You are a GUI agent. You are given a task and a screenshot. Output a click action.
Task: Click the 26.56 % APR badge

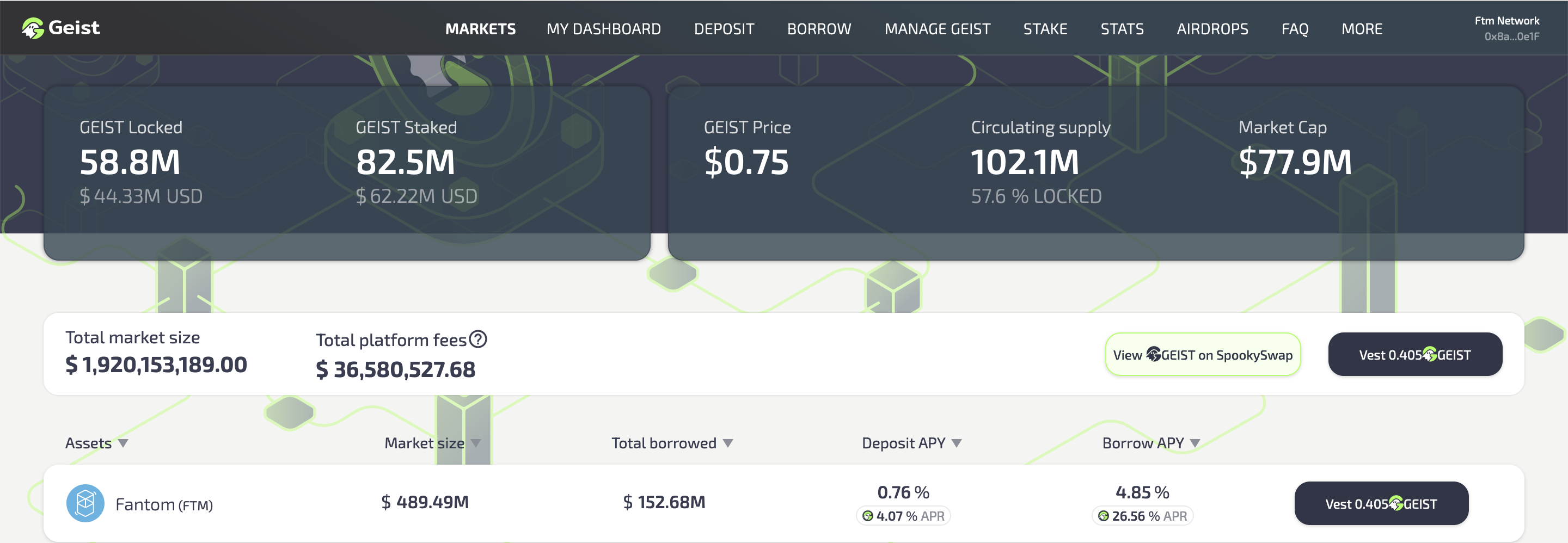coord(1143,516)
